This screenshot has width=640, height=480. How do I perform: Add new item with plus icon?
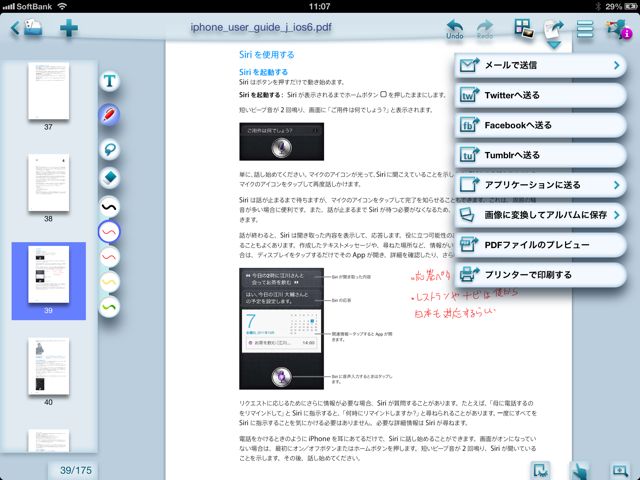click(x=69, y=28)
